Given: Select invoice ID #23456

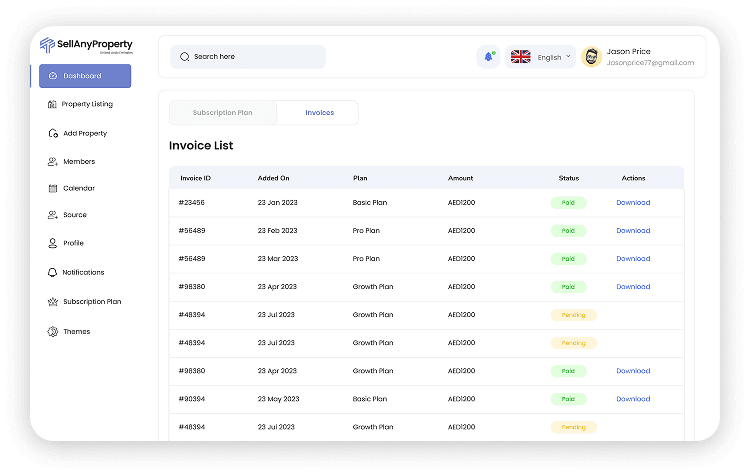Looking at the screenshot, I should [x=191, y=203].
